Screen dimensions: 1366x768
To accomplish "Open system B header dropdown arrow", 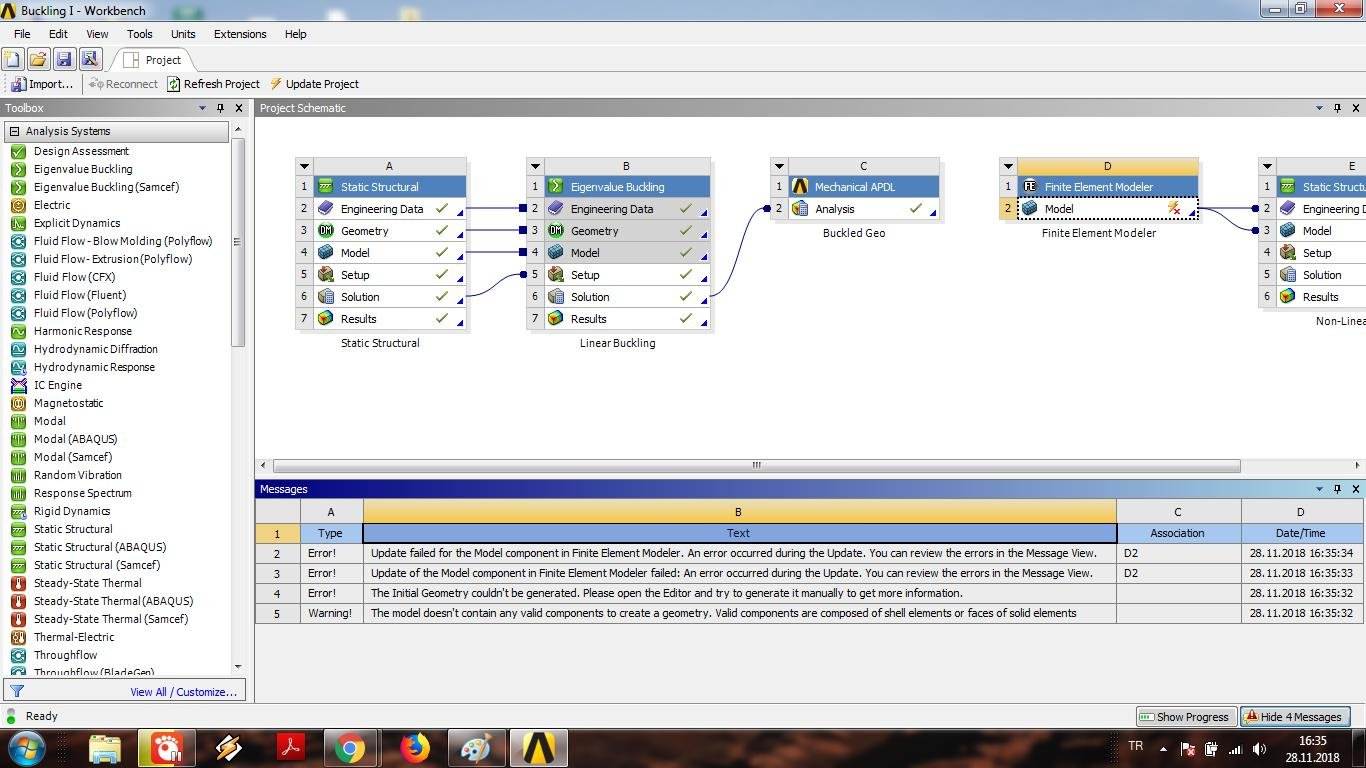I will tap(535, 166).
